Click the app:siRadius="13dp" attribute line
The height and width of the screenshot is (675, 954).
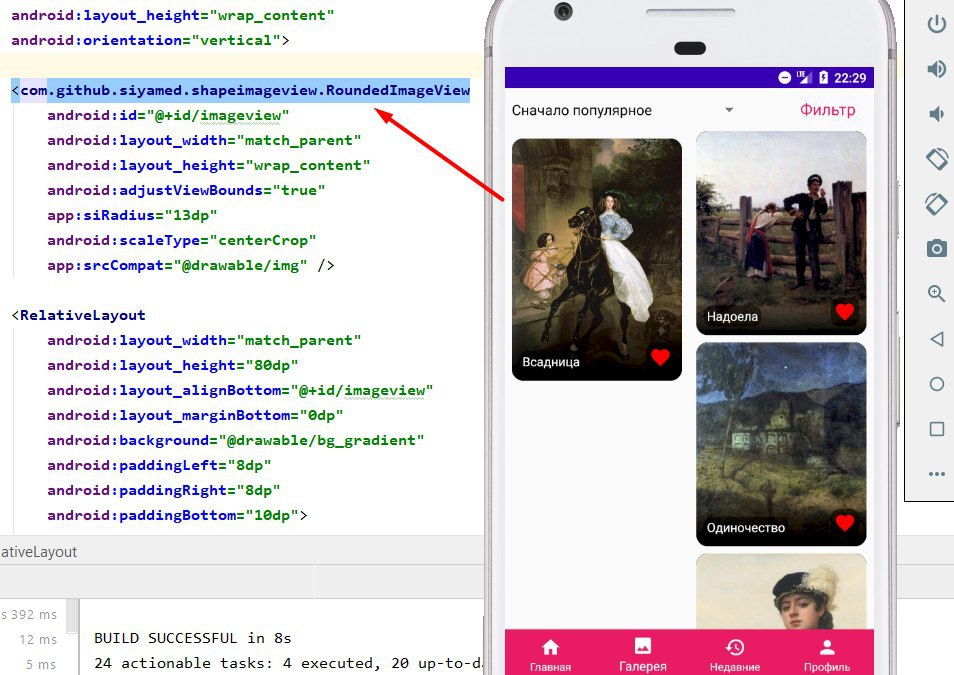pos(132,215)
